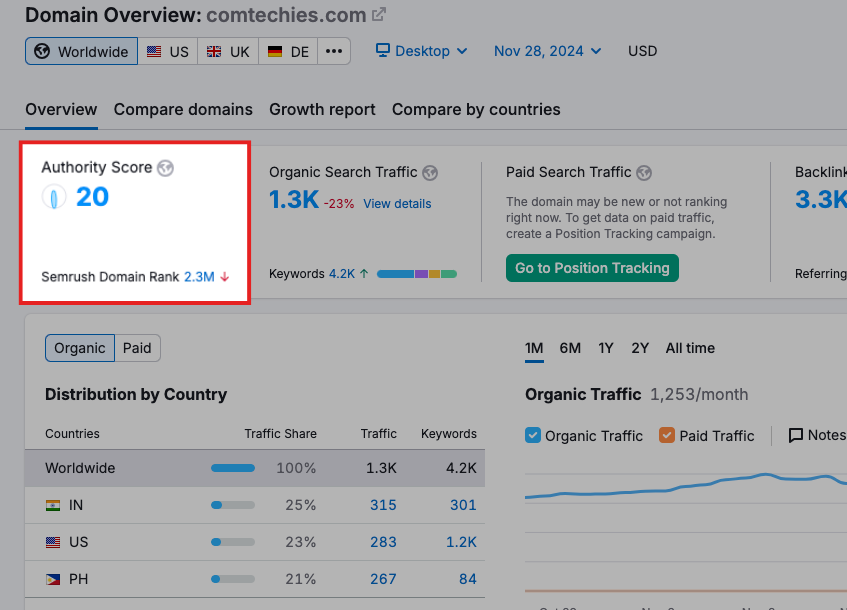Enable the Paid Traffic checkbox
This screenshot has width=847, height=610.
[x=666, y=435]
